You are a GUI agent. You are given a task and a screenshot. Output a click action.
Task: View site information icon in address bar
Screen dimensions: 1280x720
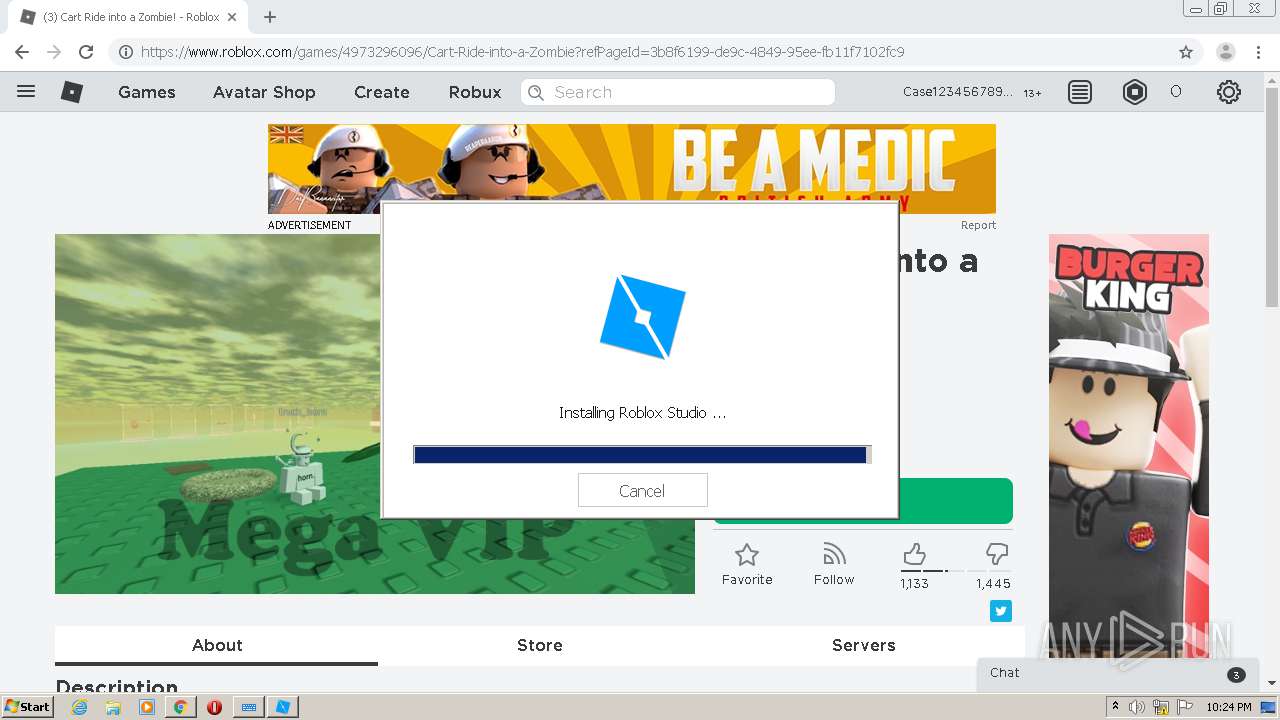(126, 52)
